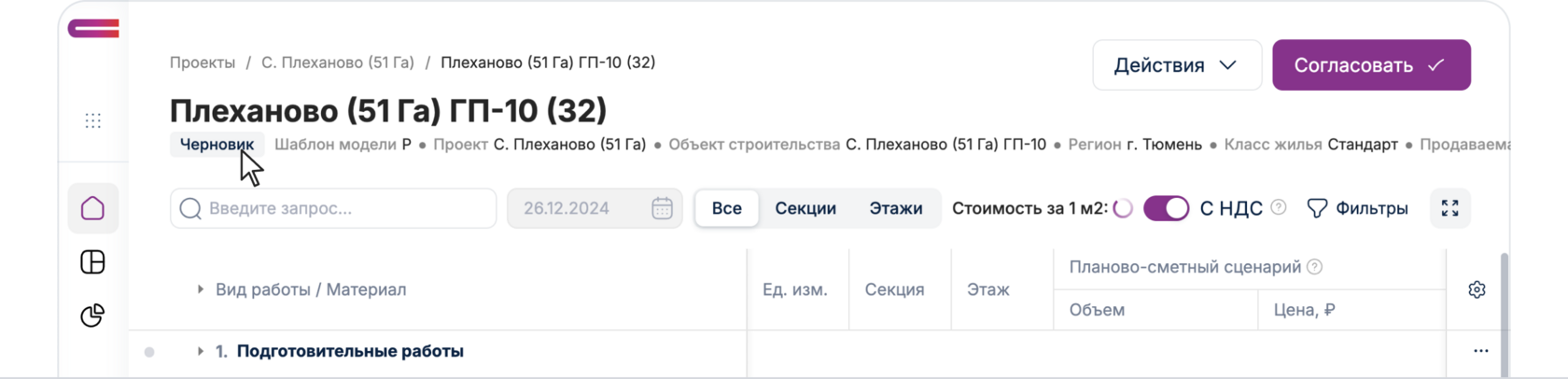Click the calendar icon in date field
The height and width of the screenshot is (379, 1568).
pyautogui.click(x=662, y=208)
